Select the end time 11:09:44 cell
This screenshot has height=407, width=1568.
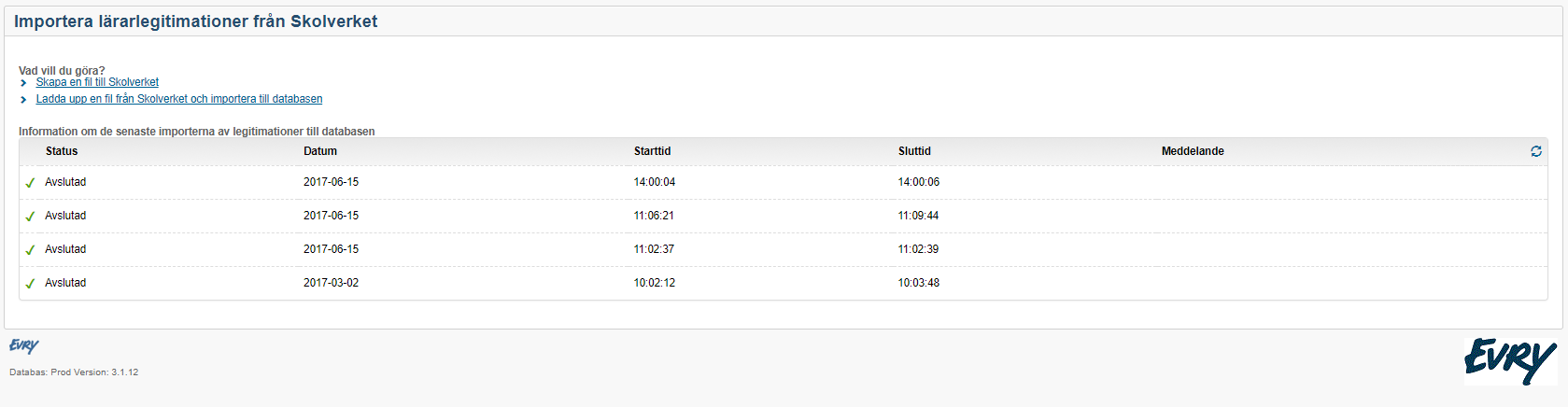[x=918, y=216]
